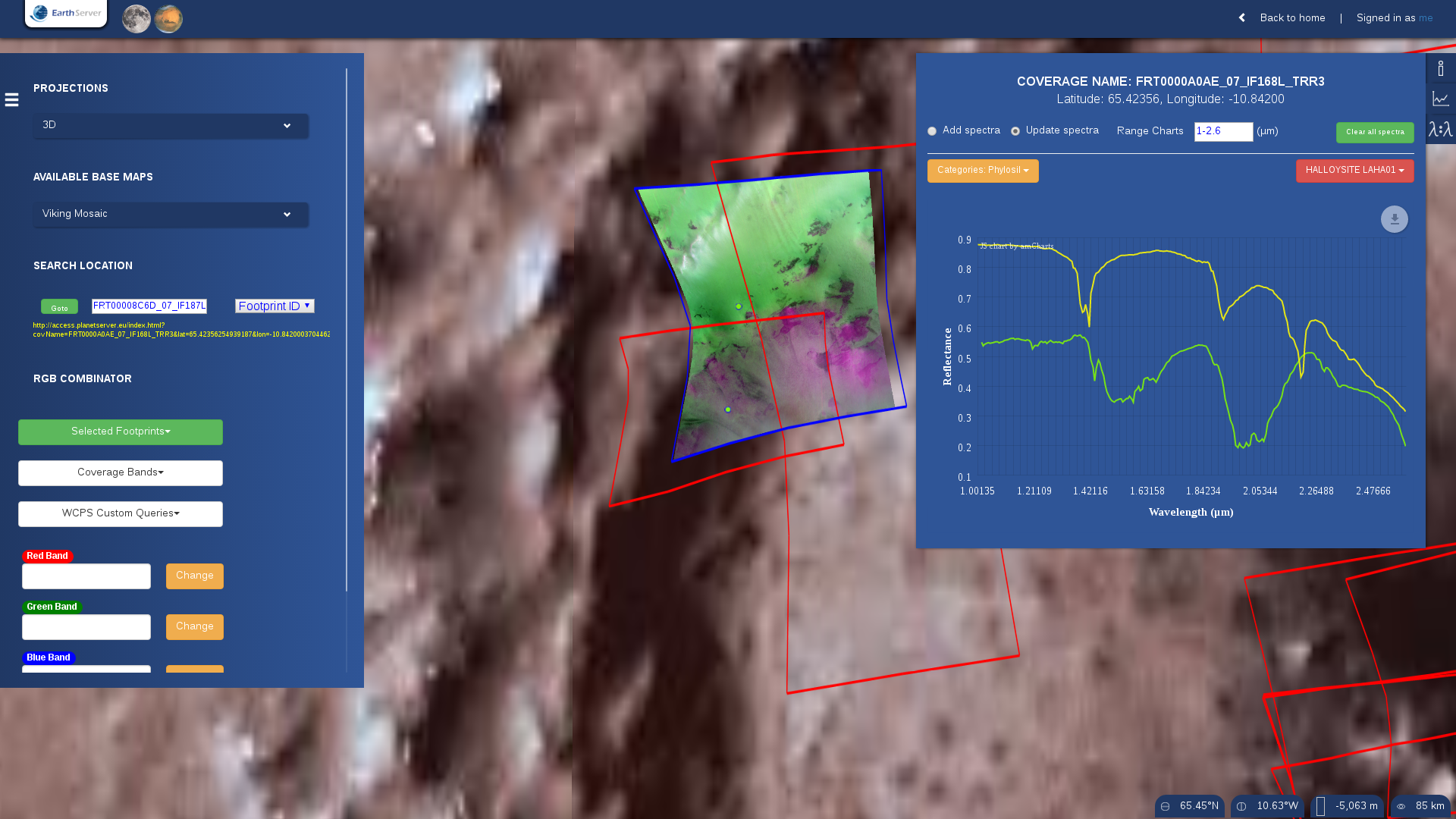Open the Viking Mosaic base map dropdown

[171, 215]
